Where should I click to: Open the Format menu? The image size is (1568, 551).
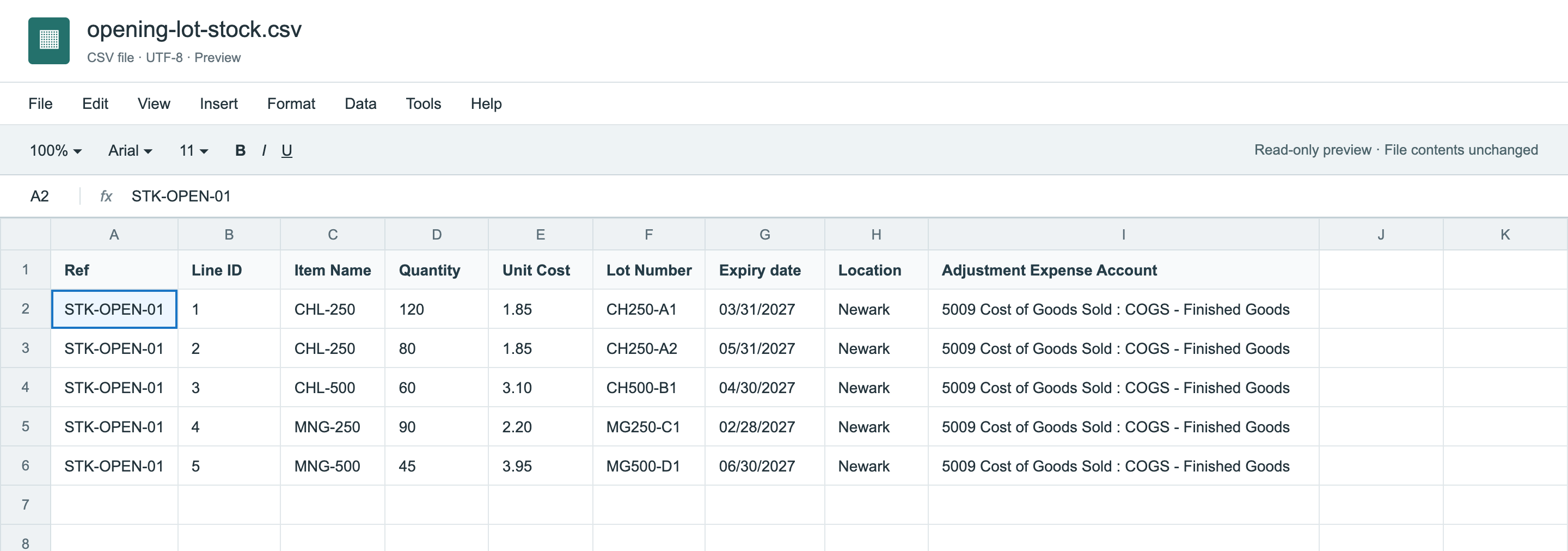[x=291, y=103]
